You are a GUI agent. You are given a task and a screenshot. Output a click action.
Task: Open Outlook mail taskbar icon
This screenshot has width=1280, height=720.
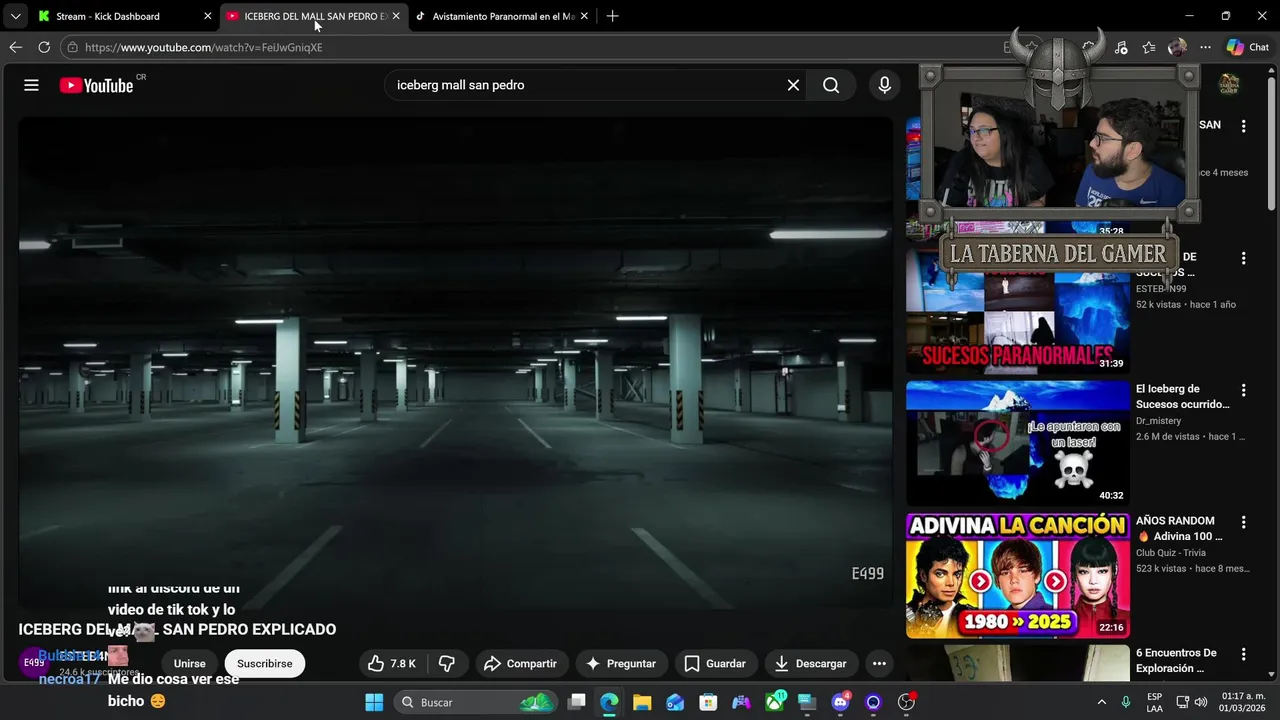point(675,702)
